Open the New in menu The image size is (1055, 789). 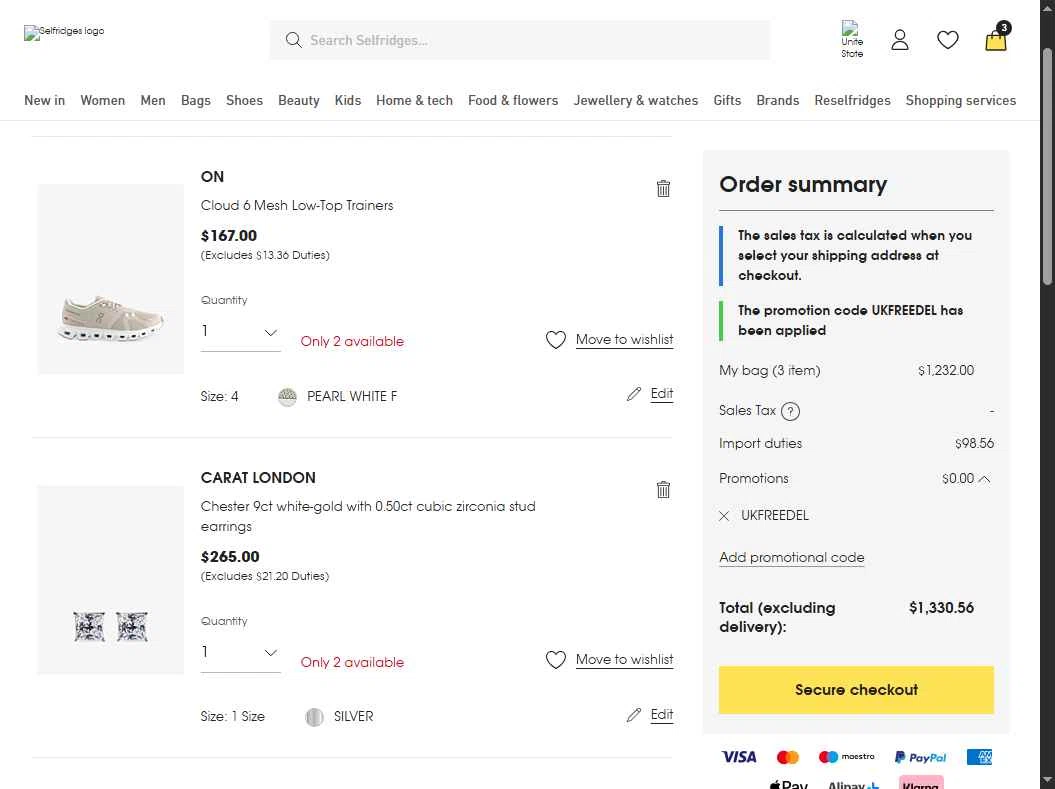pyautogui.click(x=44, y=100)
